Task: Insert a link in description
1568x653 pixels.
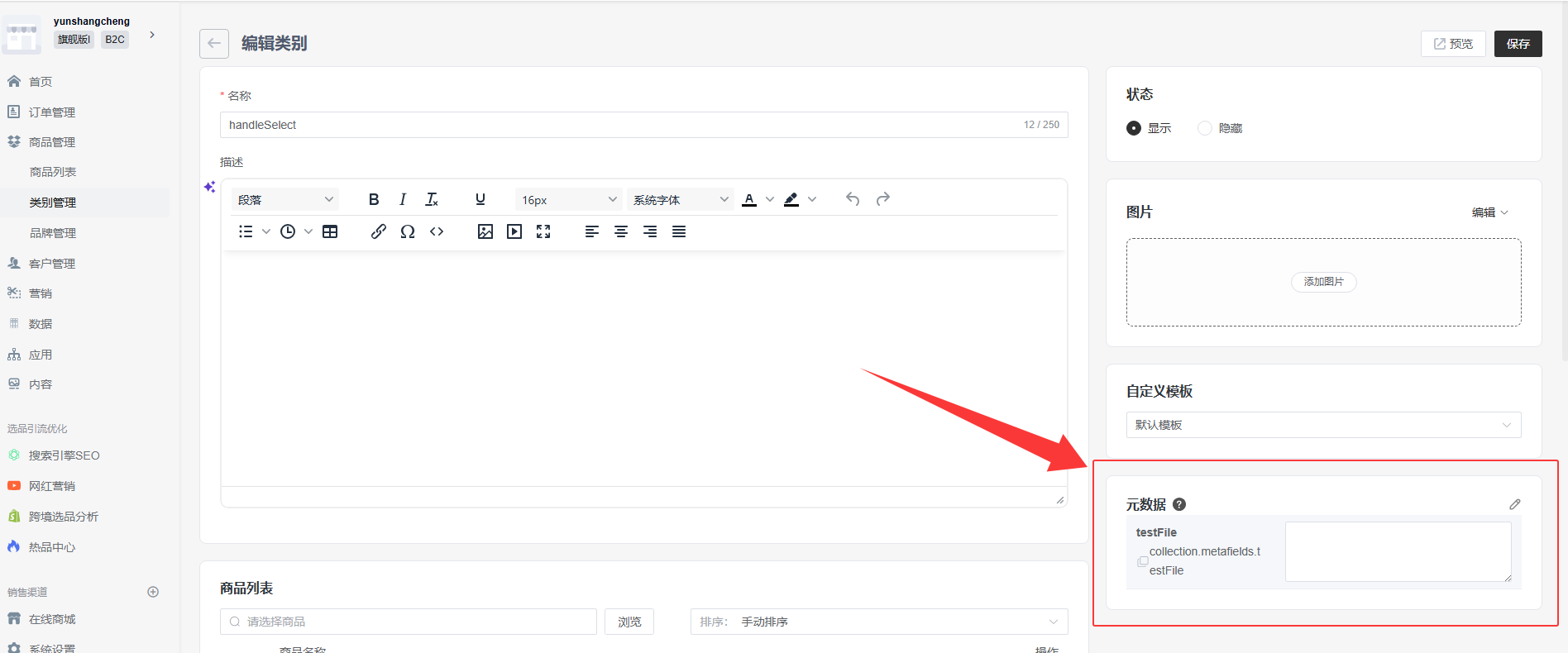Action: (x=379, y=231)
